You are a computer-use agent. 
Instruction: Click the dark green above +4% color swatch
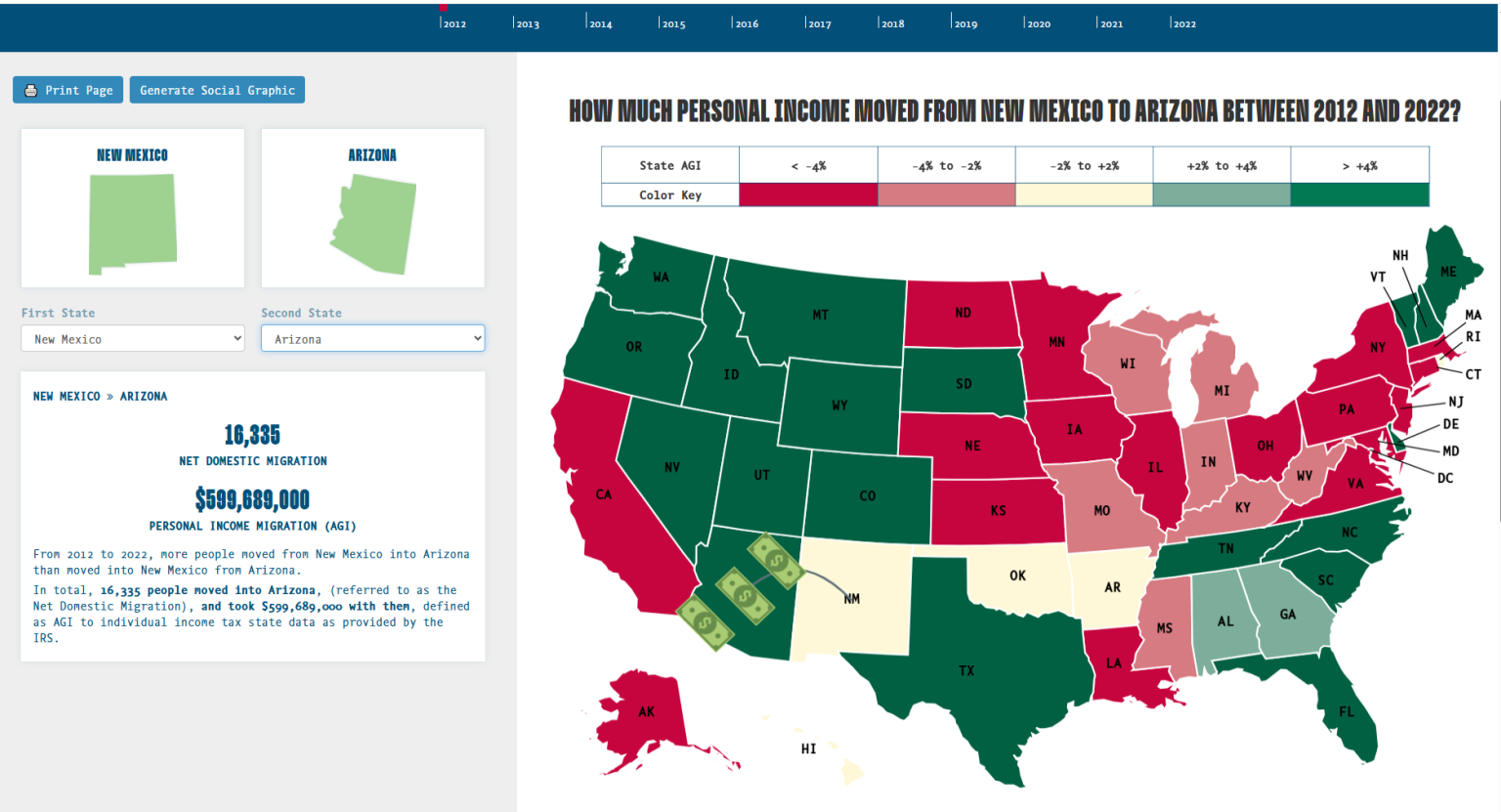point(1359,194)
